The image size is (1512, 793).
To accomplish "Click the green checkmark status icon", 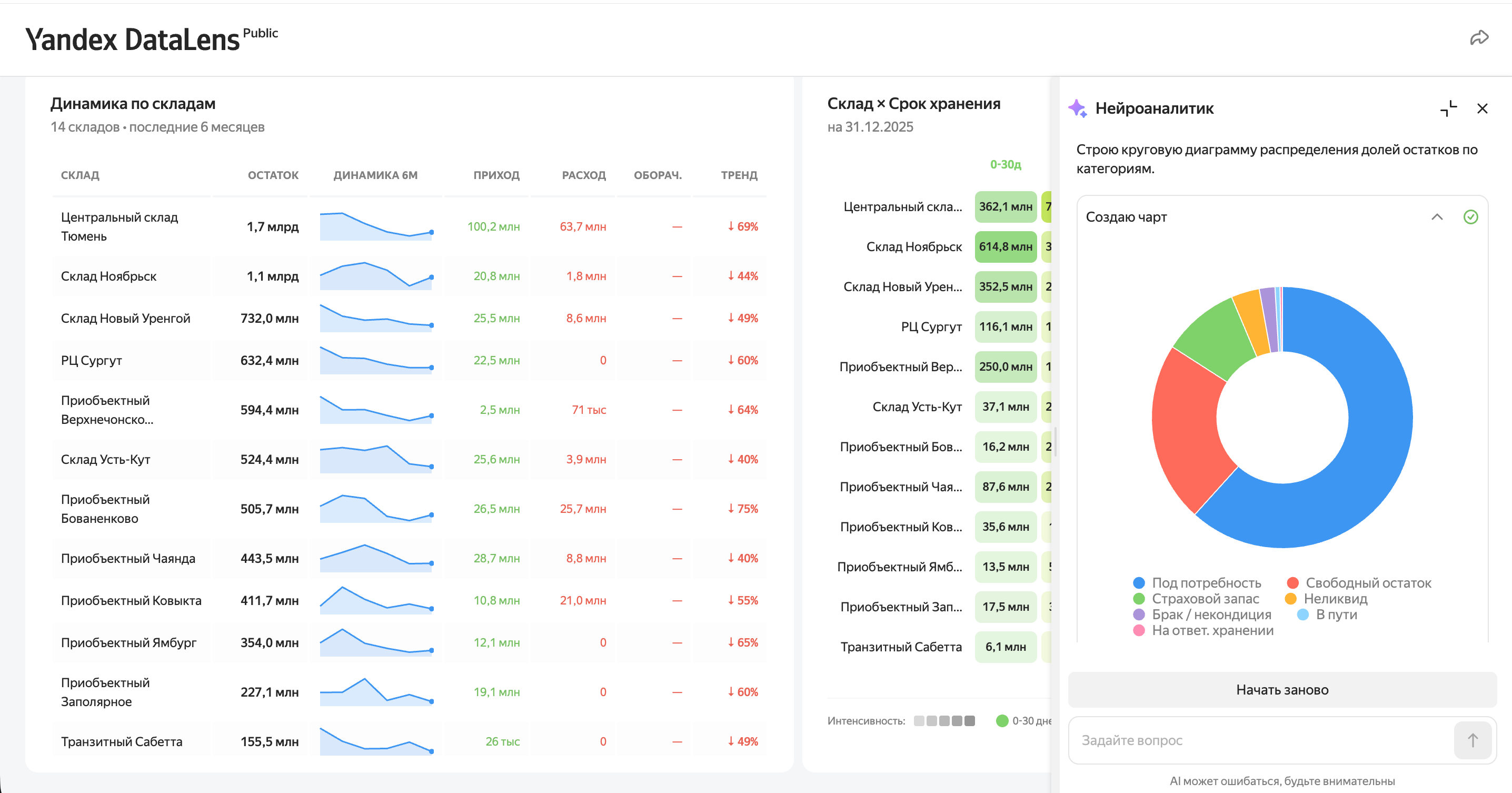I will click(1470, 217).
